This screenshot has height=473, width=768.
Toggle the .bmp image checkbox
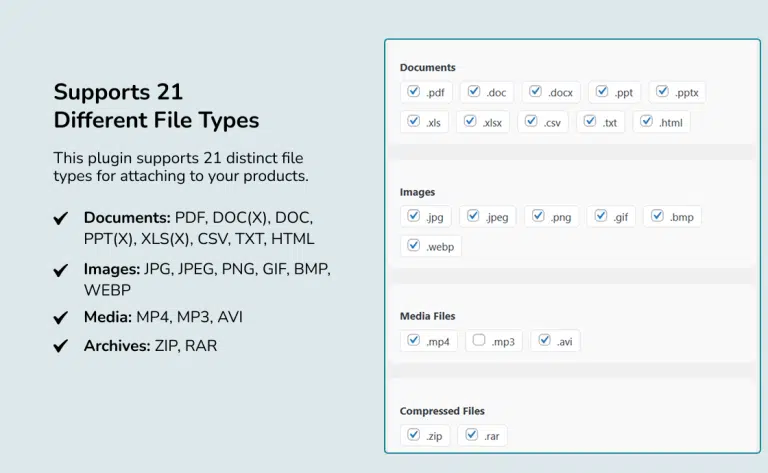pos(657,215)
